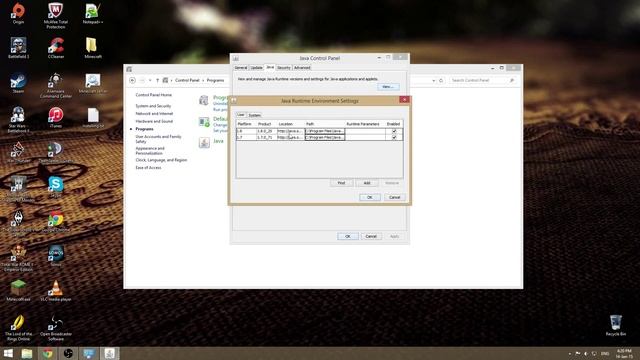The height and width of the screenshot is (360, 640).
Task: Launch Open Broadcaster Software shortcut
Action: pos(56,327)
